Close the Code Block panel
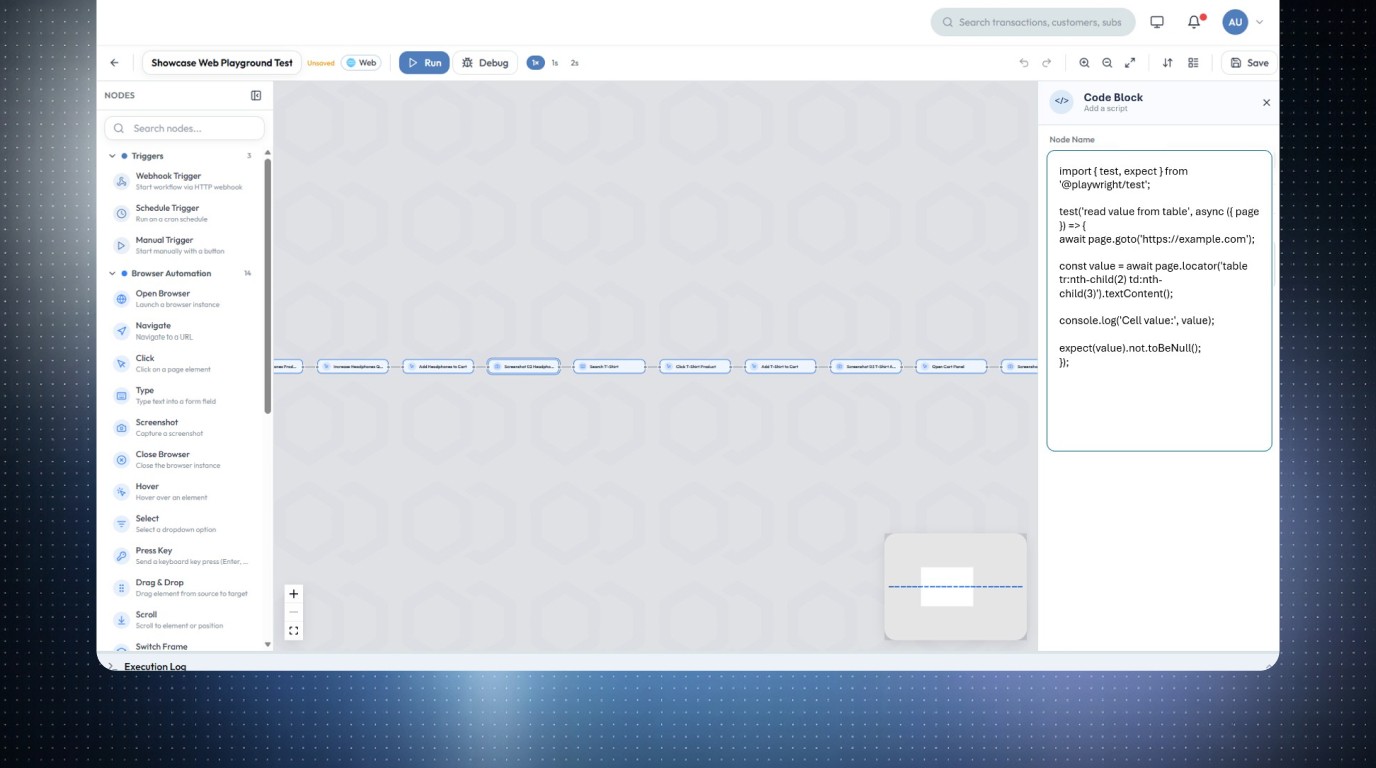Viewport: 1376px width, 768px height. coord(1266,102)
